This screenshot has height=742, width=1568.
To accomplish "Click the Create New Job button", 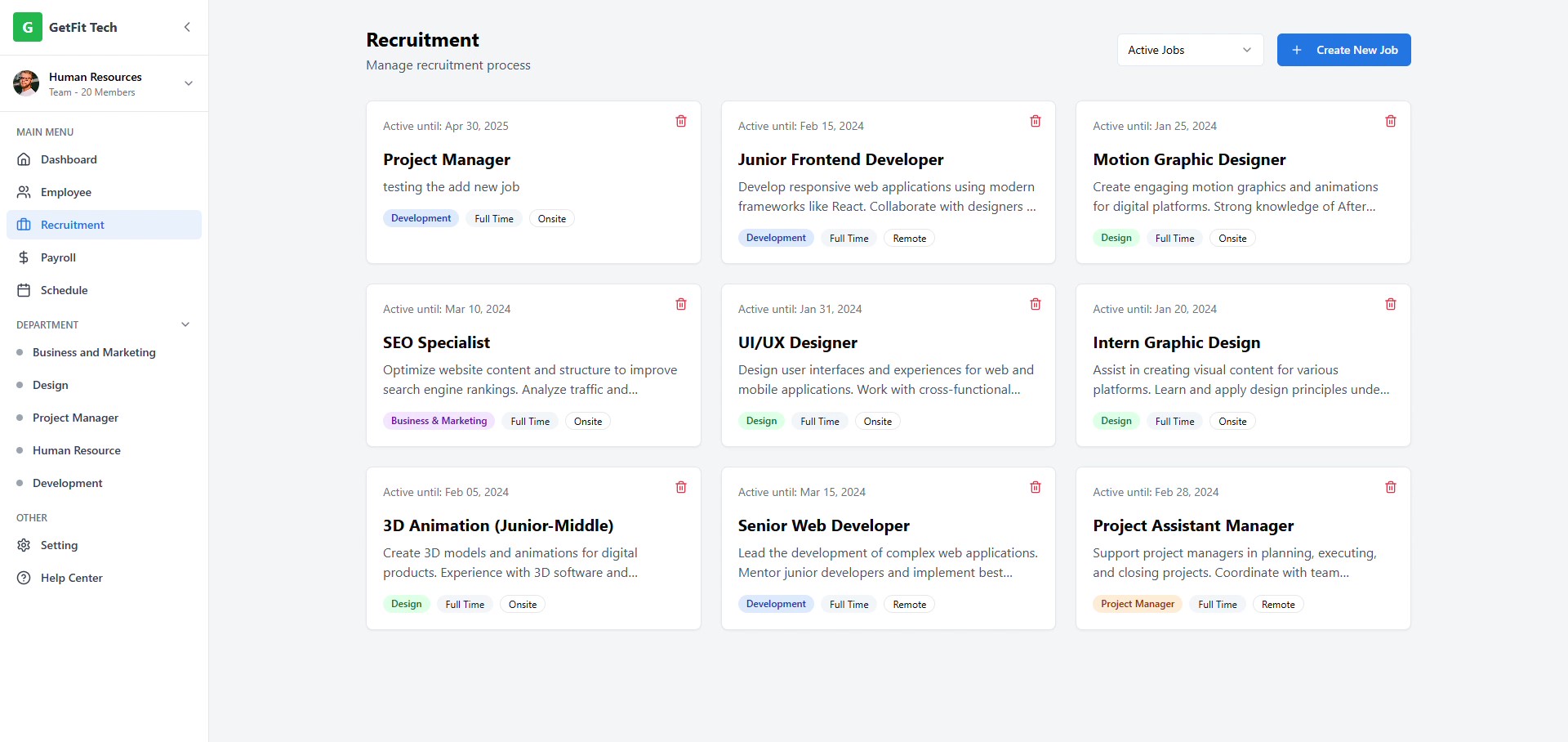I will click(1343, 50).
